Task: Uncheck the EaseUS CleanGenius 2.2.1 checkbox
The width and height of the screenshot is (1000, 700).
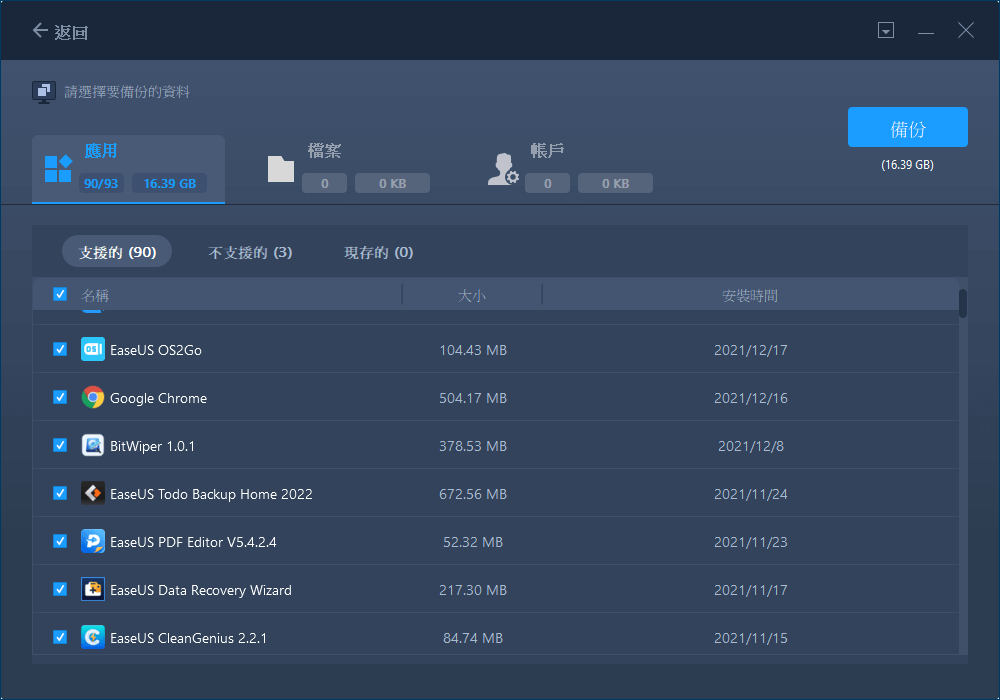Action: pyautogui.click(x=60, y=637)
